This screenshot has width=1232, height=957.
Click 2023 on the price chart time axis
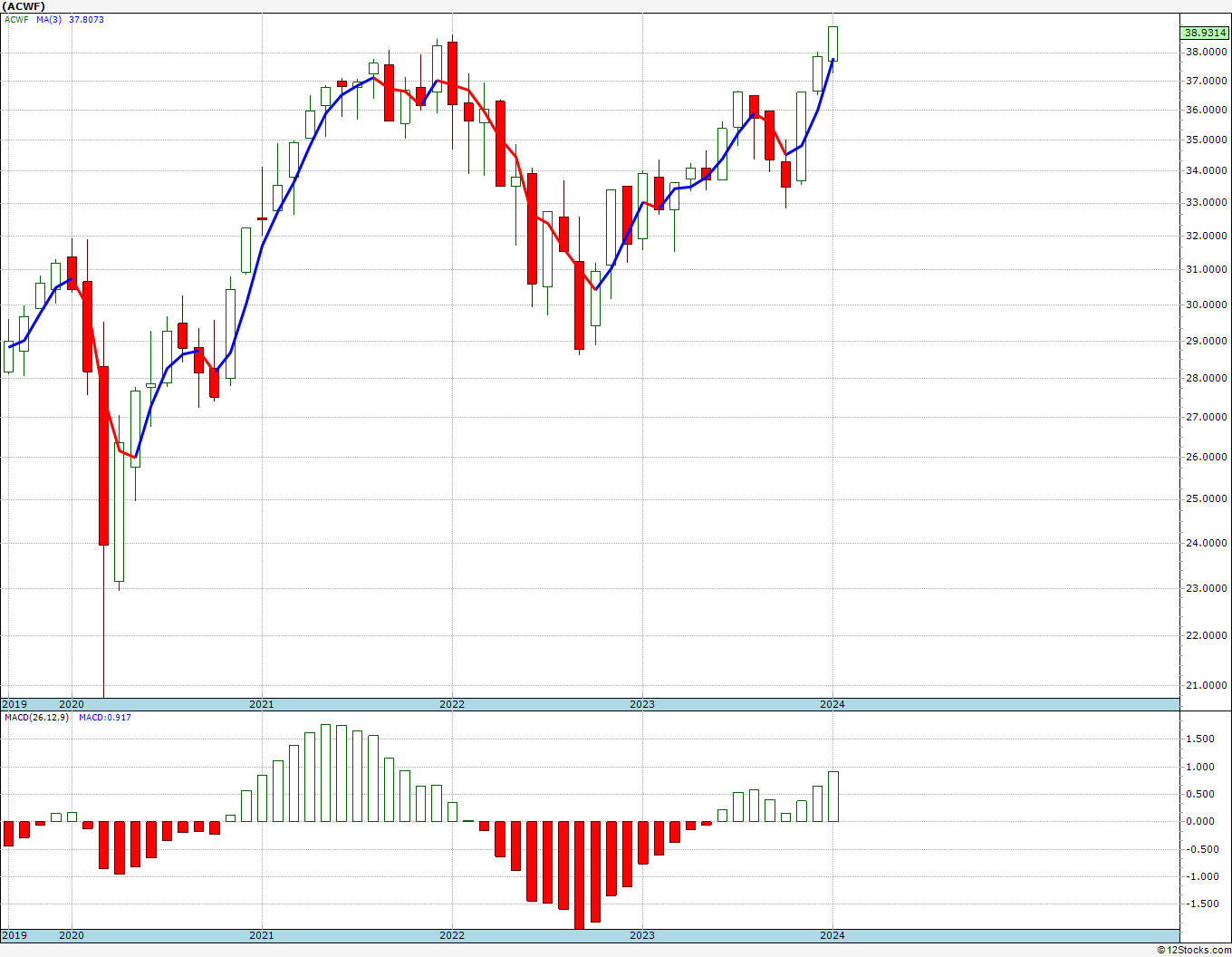click(x=642, y=704)
